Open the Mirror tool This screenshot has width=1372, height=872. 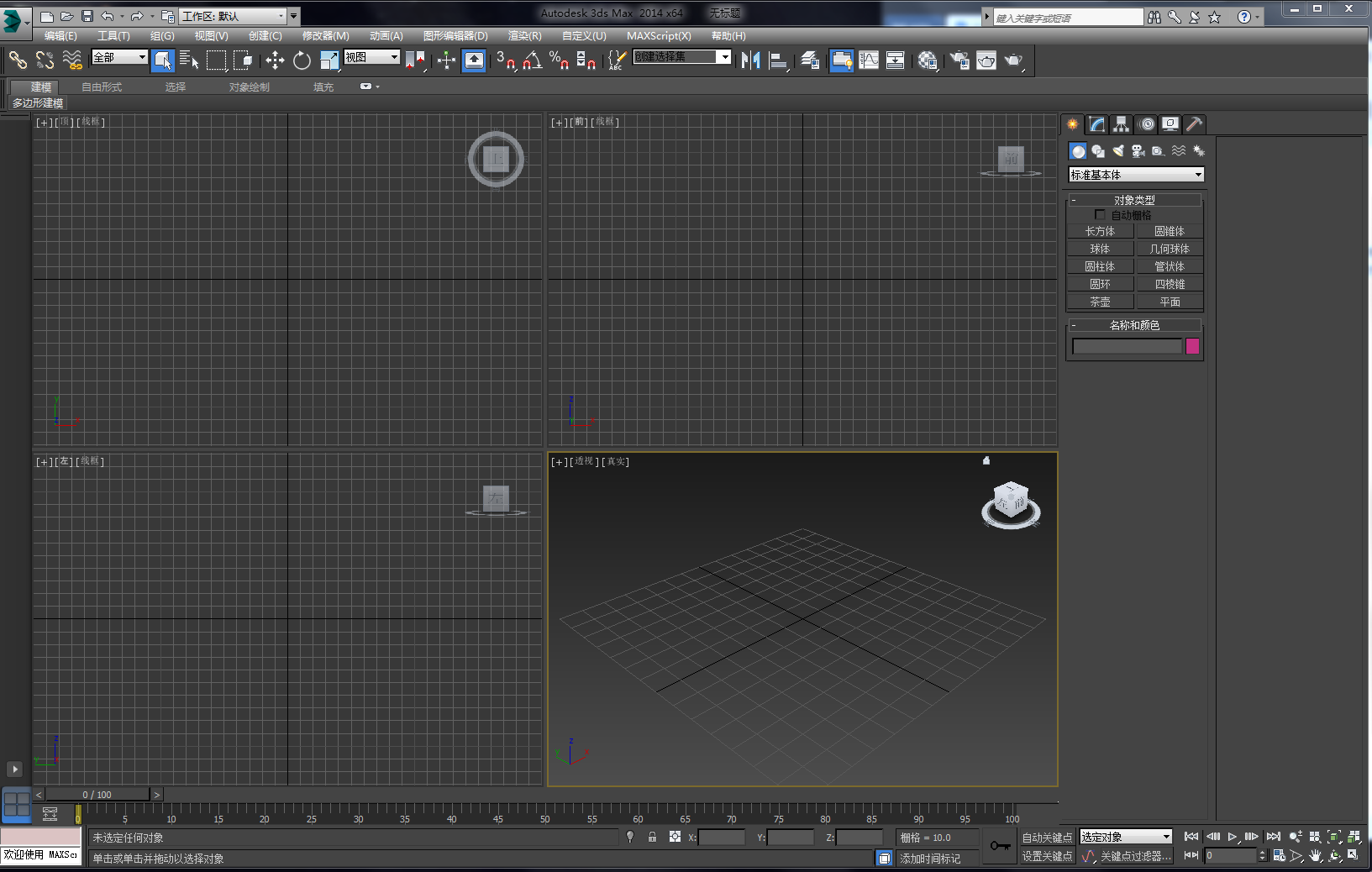coord(750,60)
